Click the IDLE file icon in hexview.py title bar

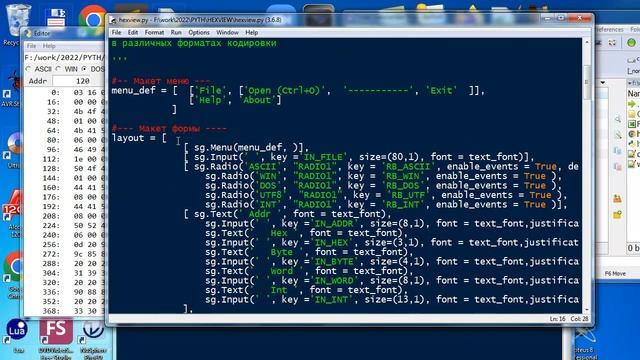click(113, 20)
